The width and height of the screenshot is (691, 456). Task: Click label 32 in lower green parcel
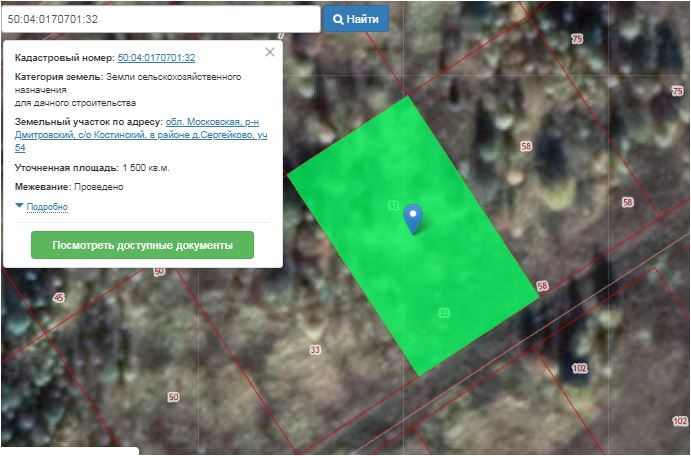443,314
